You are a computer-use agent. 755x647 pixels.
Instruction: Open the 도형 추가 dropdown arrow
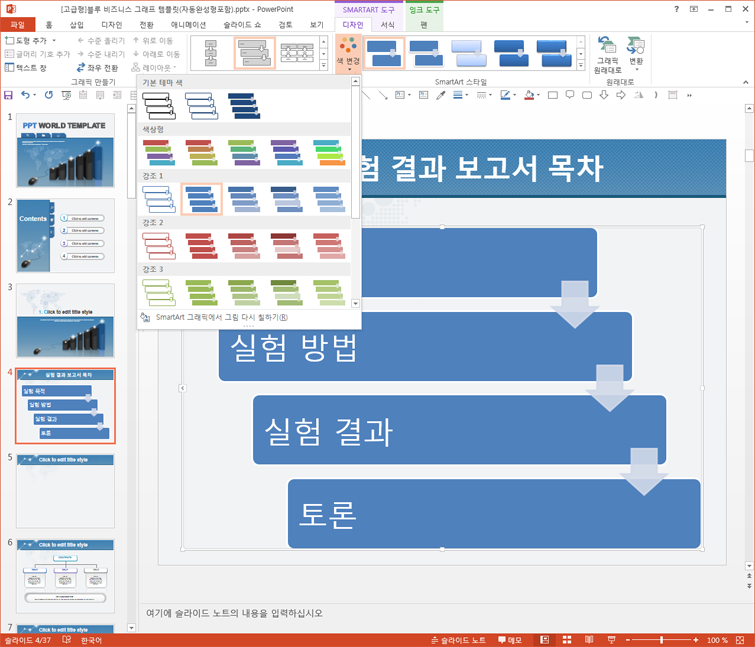point(54,40)
